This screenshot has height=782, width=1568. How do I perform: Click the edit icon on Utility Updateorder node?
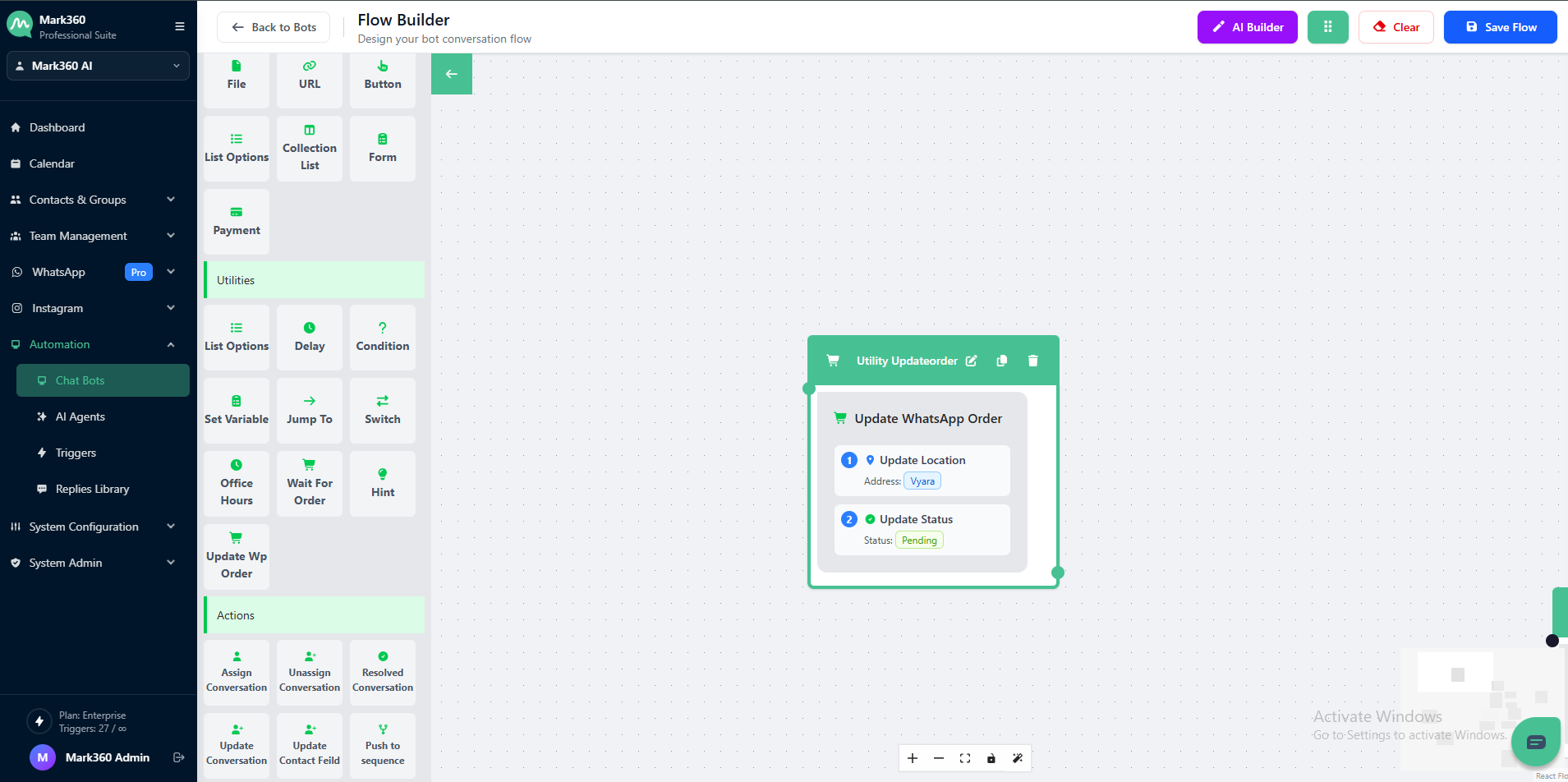pyautogui.click(x=971, y=361)
